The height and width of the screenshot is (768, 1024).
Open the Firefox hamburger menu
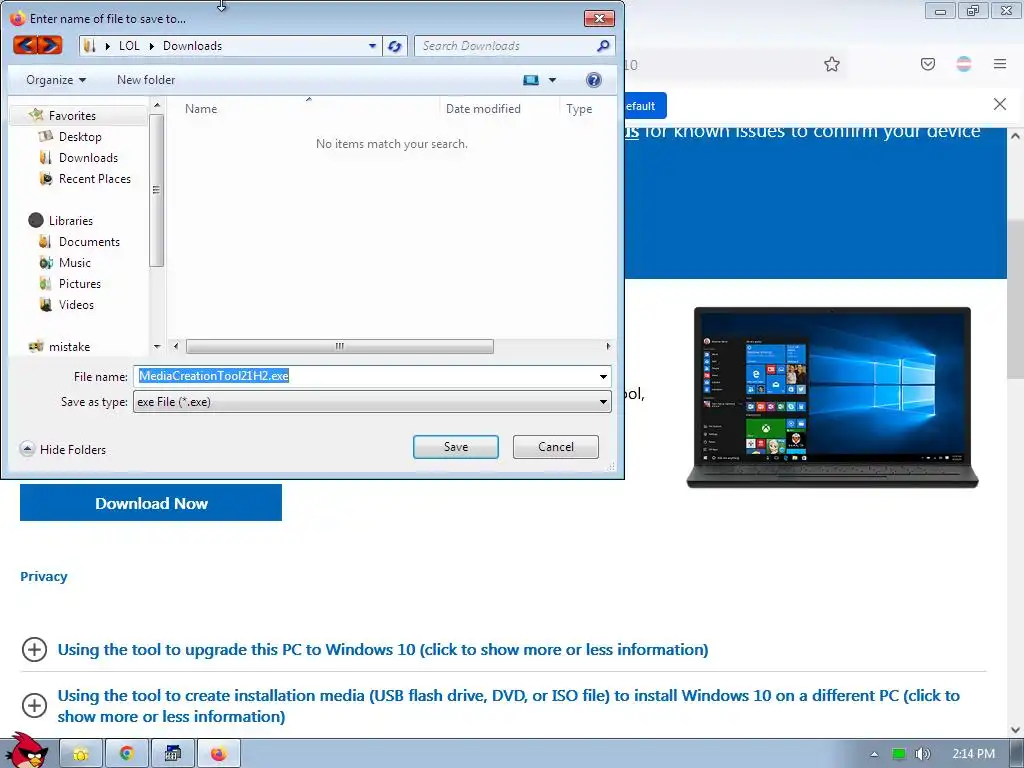pyautogui.click(x=1000, y=64)
